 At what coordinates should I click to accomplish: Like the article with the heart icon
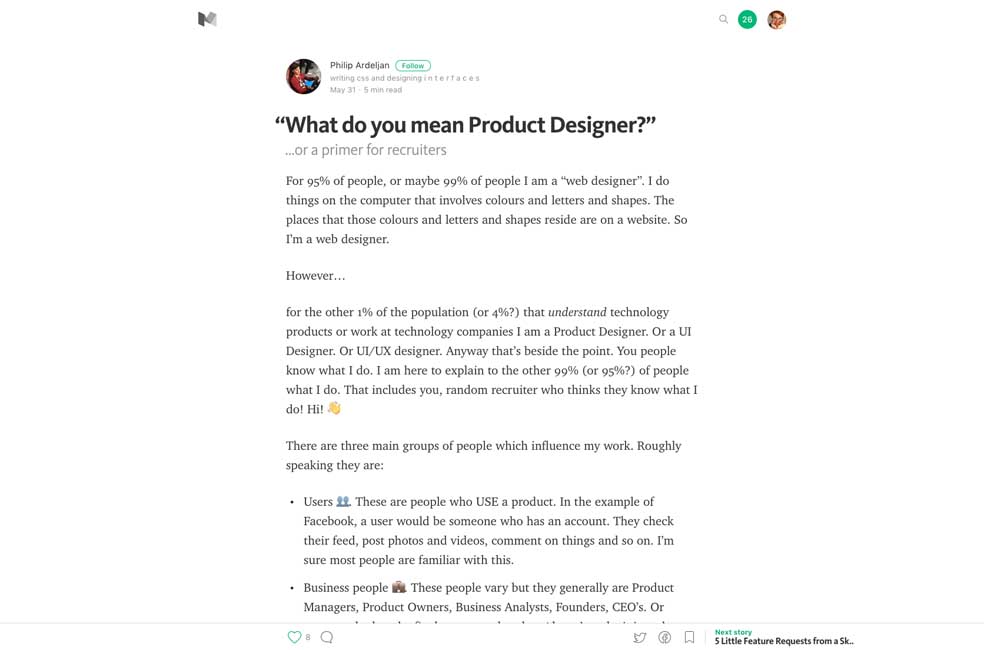pos(294,637)
